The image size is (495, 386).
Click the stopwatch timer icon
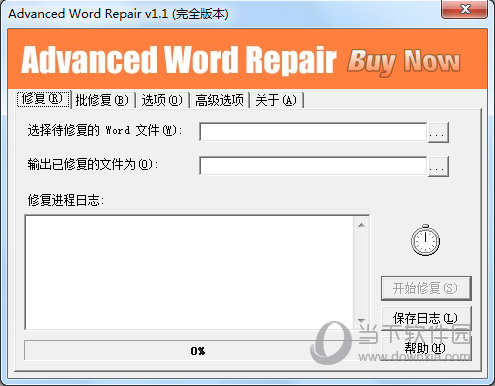tap(425, 240)
